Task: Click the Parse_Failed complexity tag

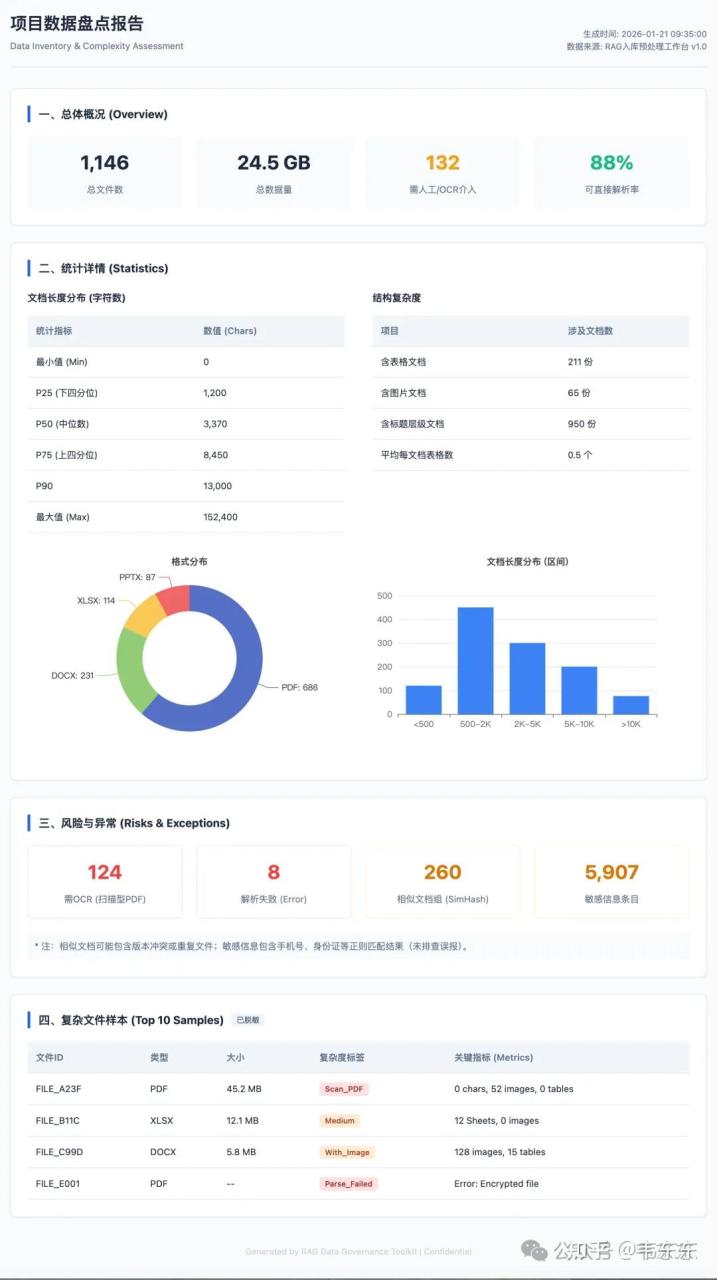Action: 348,1183
